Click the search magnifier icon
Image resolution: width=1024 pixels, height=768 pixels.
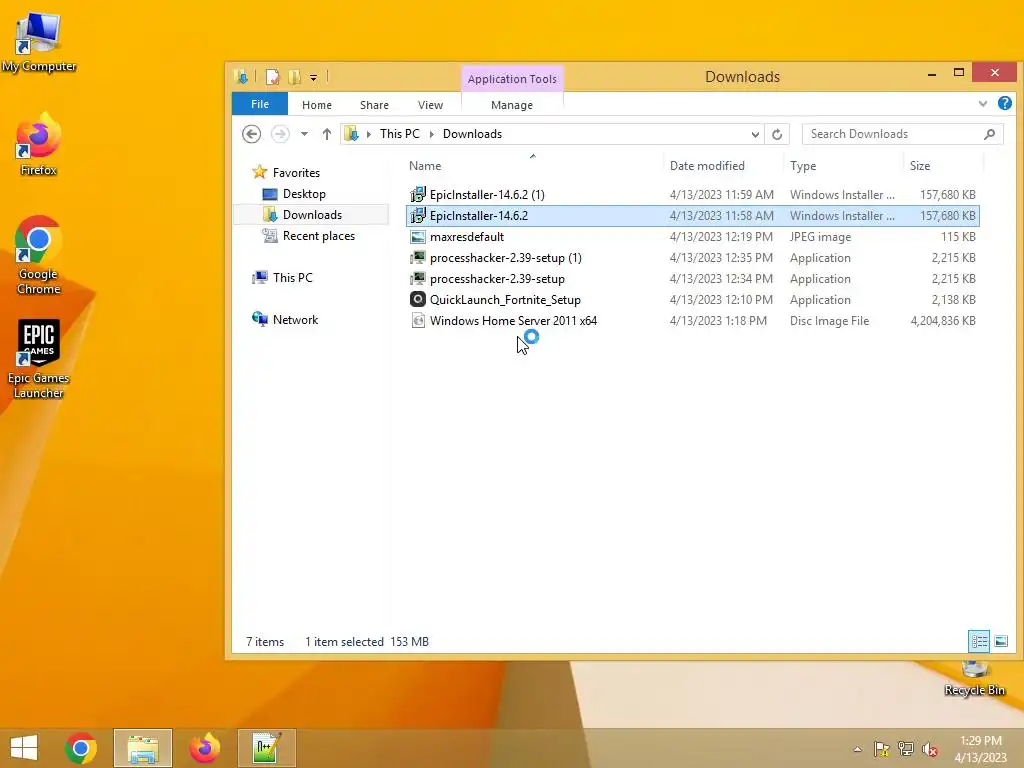click(x=989, y=134)
